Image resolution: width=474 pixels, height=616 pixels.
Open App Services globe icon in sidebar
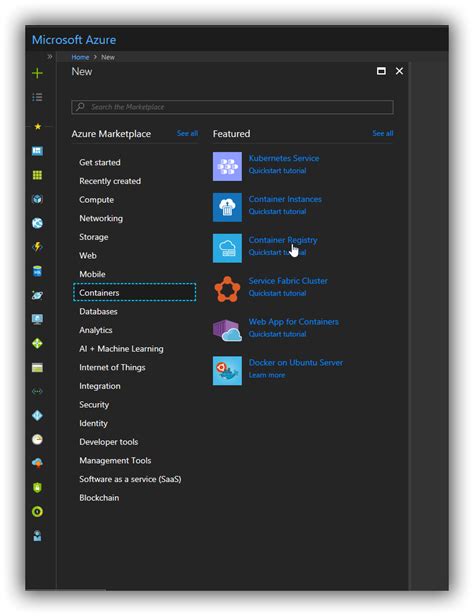37,223
